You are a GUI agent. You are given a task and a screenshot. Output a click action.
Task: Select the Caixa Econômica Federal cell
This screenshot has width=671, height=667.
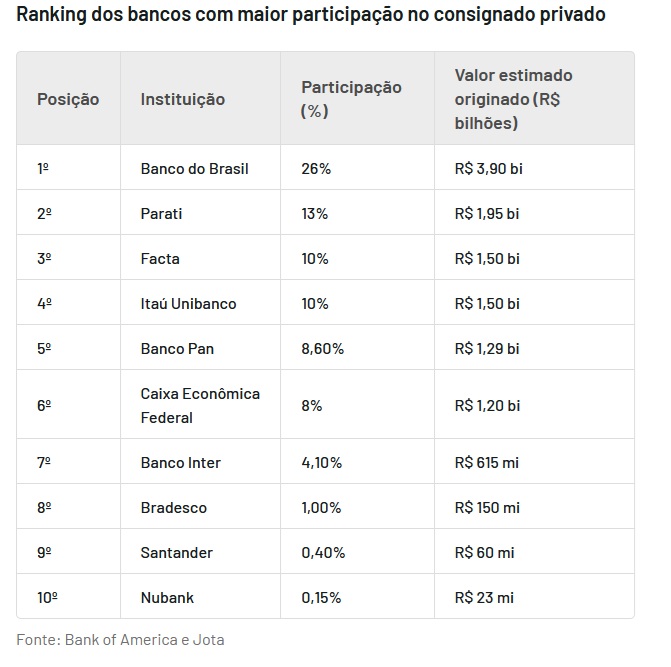tap(200, 405)
